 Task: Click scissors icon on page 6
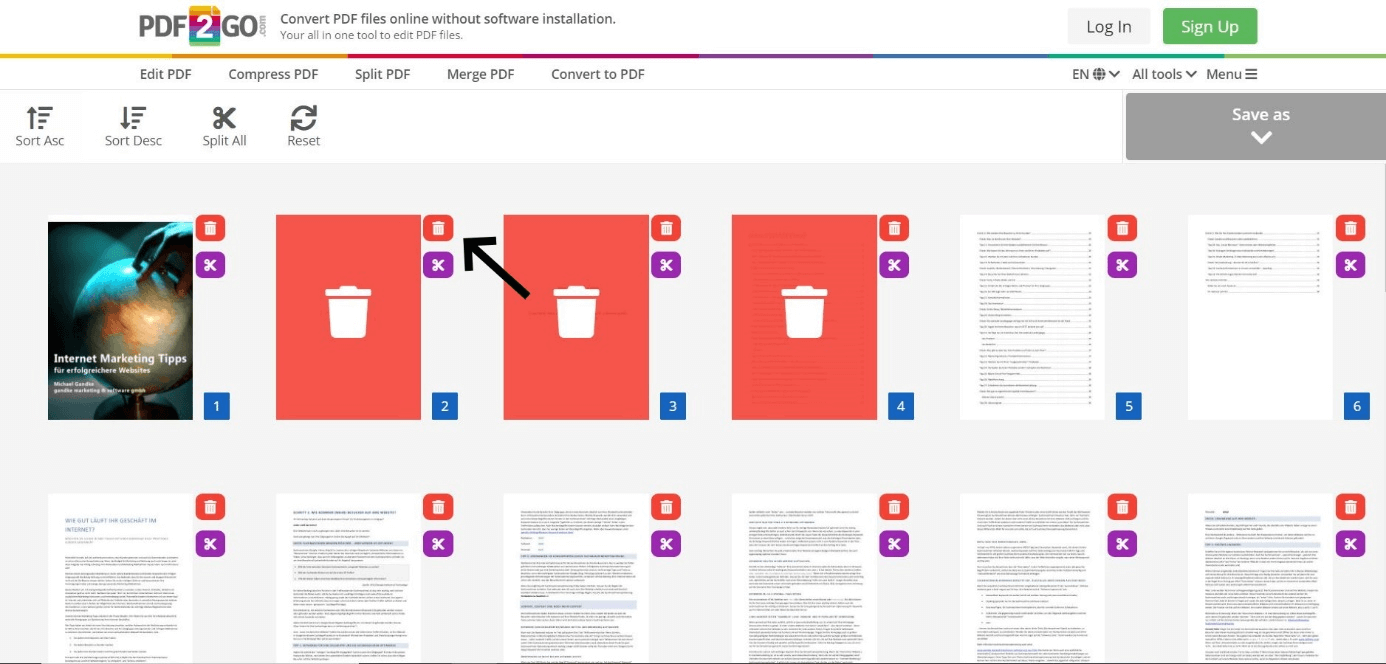tap(1350, 265)
